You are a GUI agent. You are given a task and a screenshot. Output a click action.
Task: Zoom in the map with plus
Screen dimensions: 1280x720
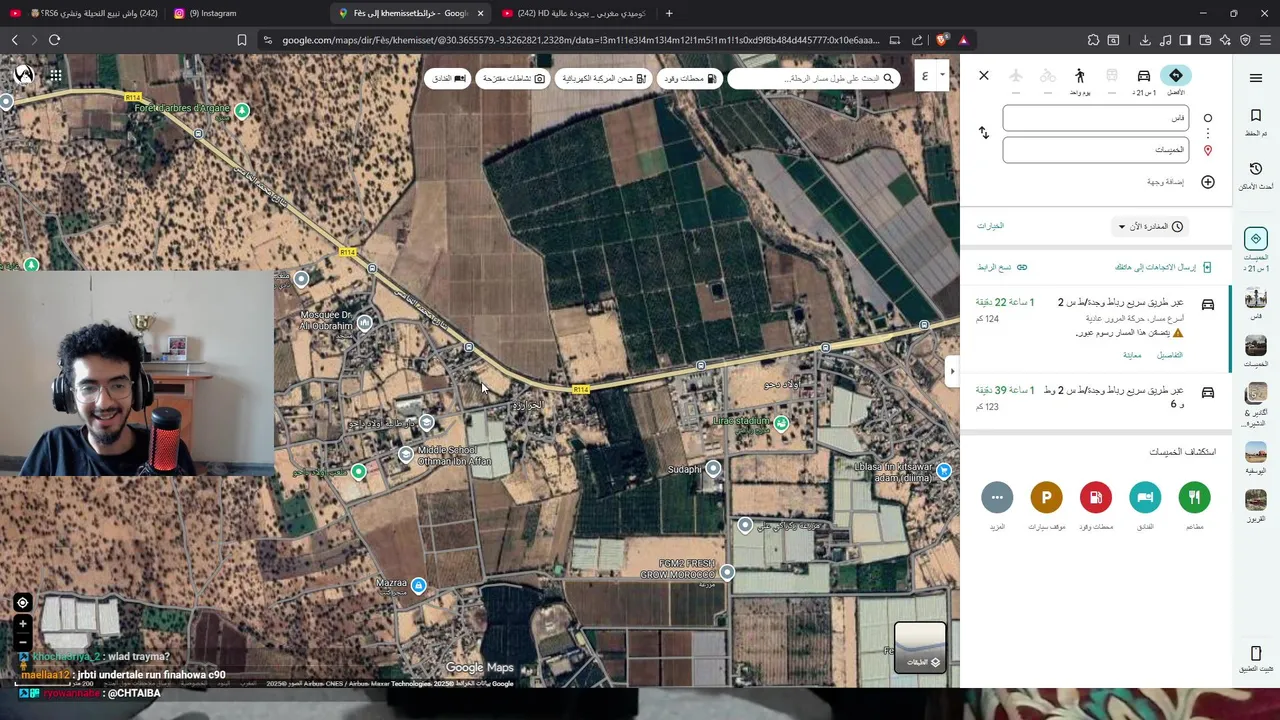(22, 624)
